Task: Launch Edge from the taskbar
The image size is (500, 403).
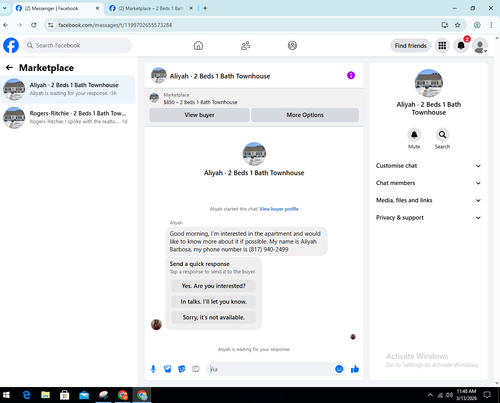Action: [x=26, y=395]
